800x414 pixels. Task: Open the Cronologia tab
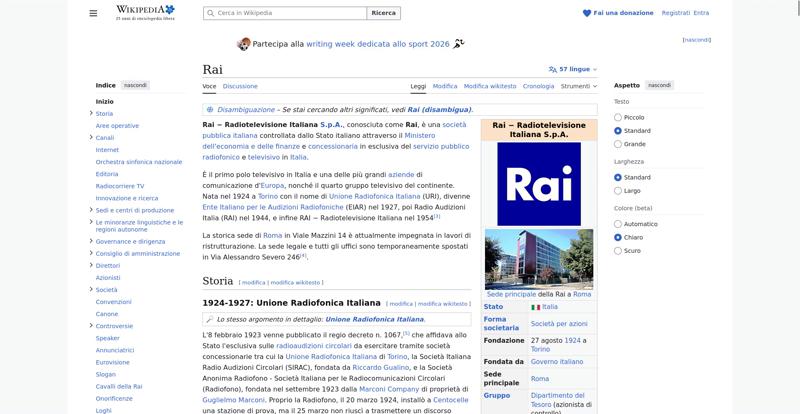[538, 86]
